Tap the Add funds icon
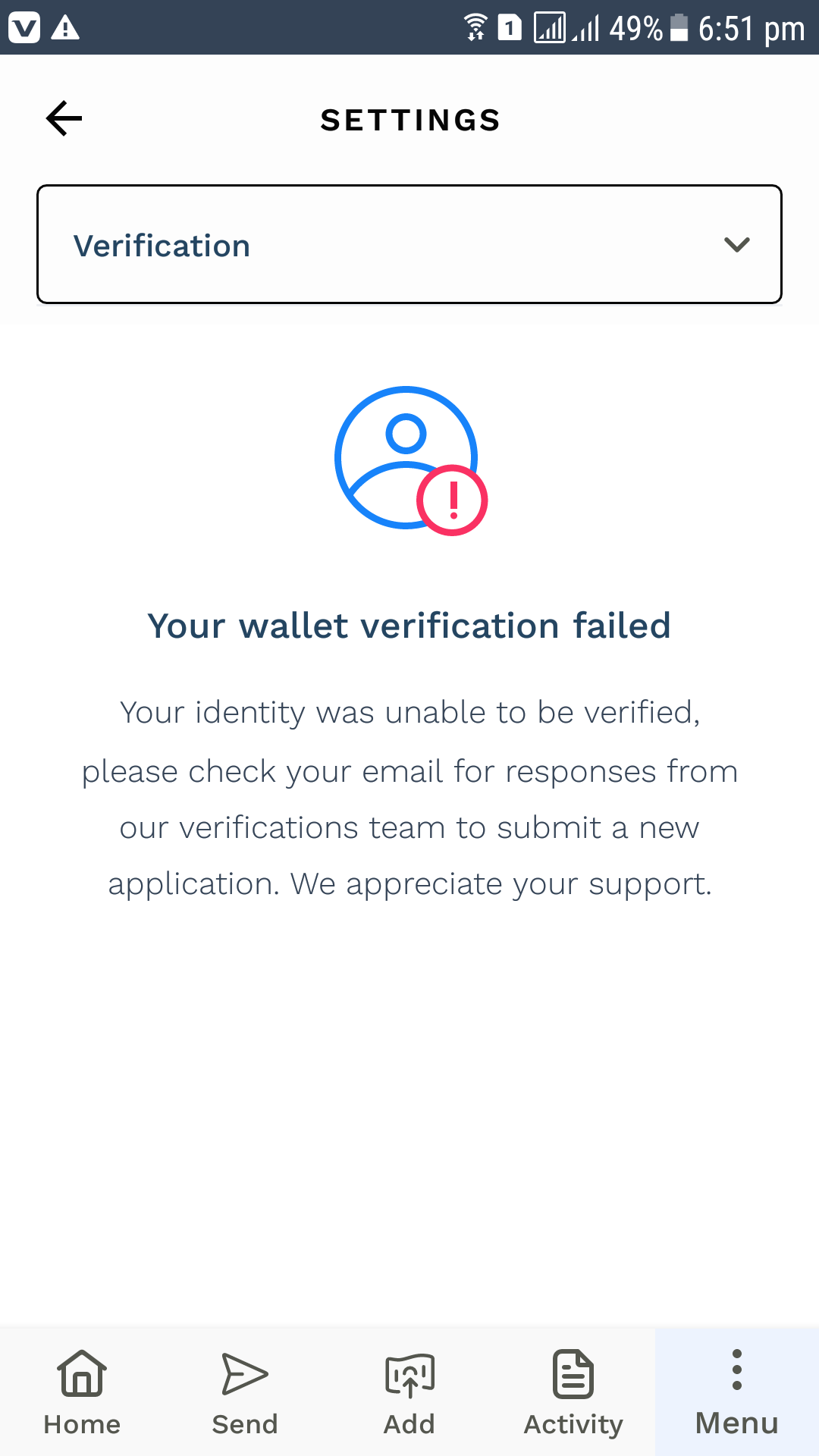The width and height of the screenshot is (819, 1456). tap(409, 1375)
